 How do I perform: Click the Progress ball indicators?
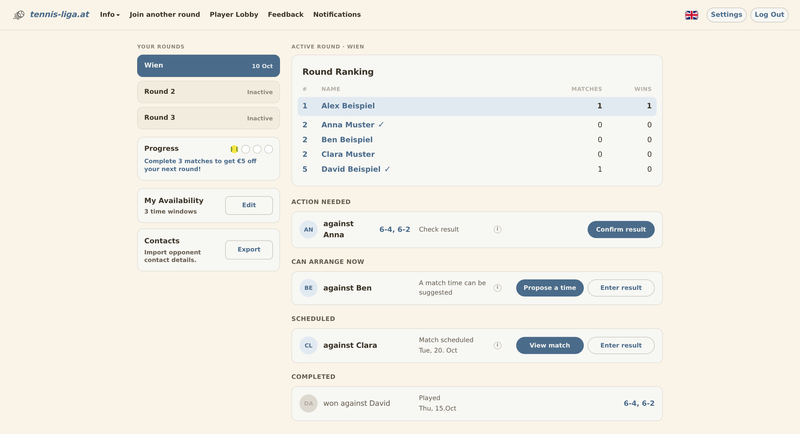tap(252, 149)
